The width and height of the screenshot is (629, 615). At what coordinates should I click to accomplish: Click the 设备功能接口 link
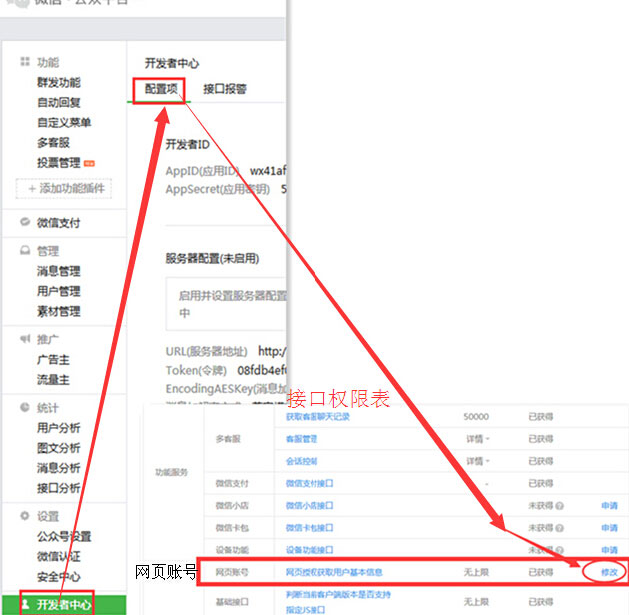pos(309,550)
